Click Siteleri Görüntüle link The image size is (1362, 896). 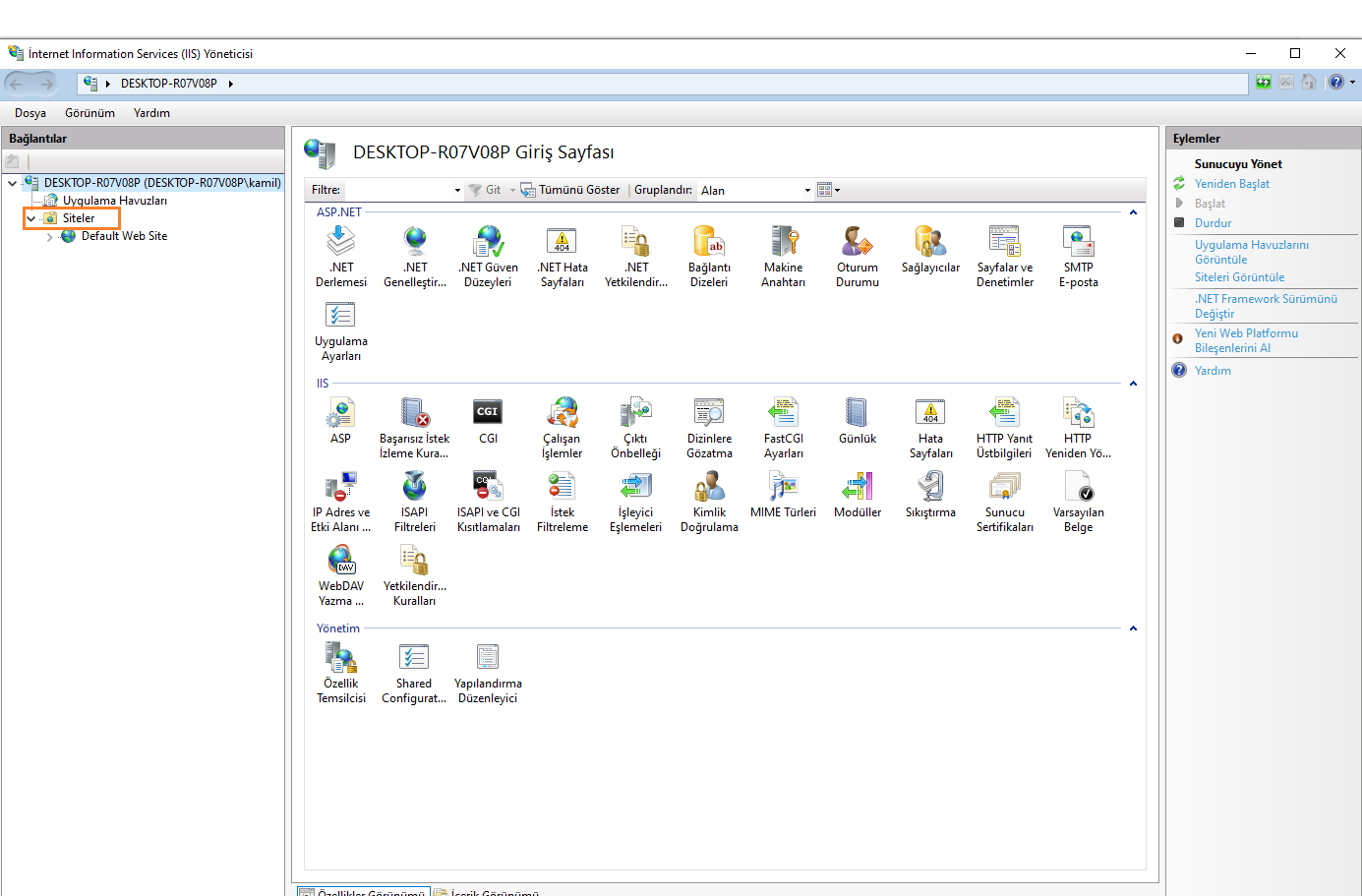(1239, 277)
